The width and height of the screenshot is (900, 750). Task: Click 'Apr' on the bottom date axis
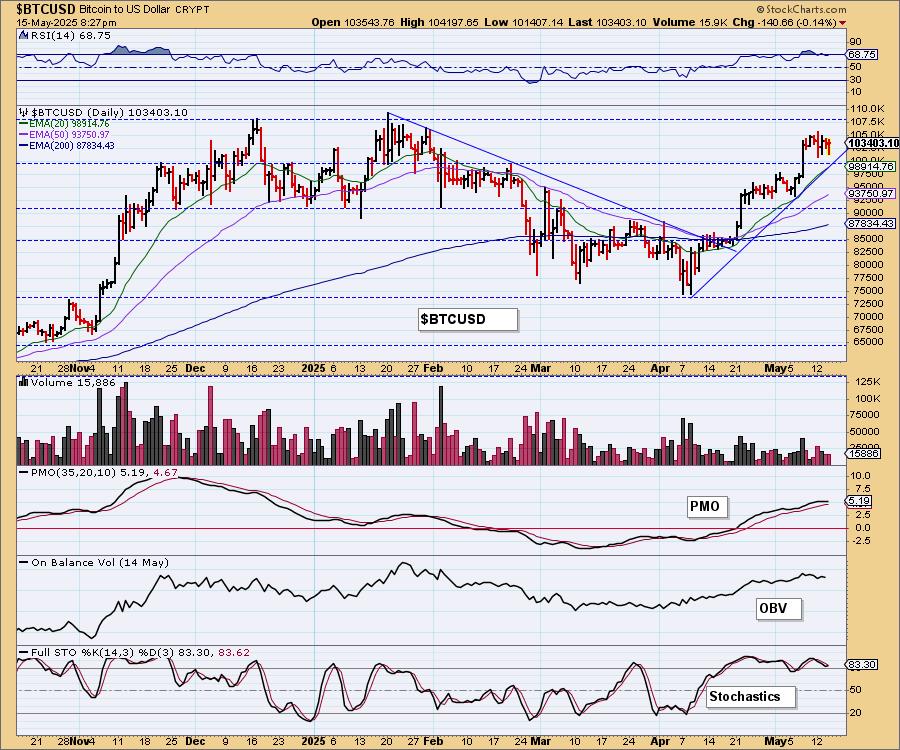click(x=660, y=741)
